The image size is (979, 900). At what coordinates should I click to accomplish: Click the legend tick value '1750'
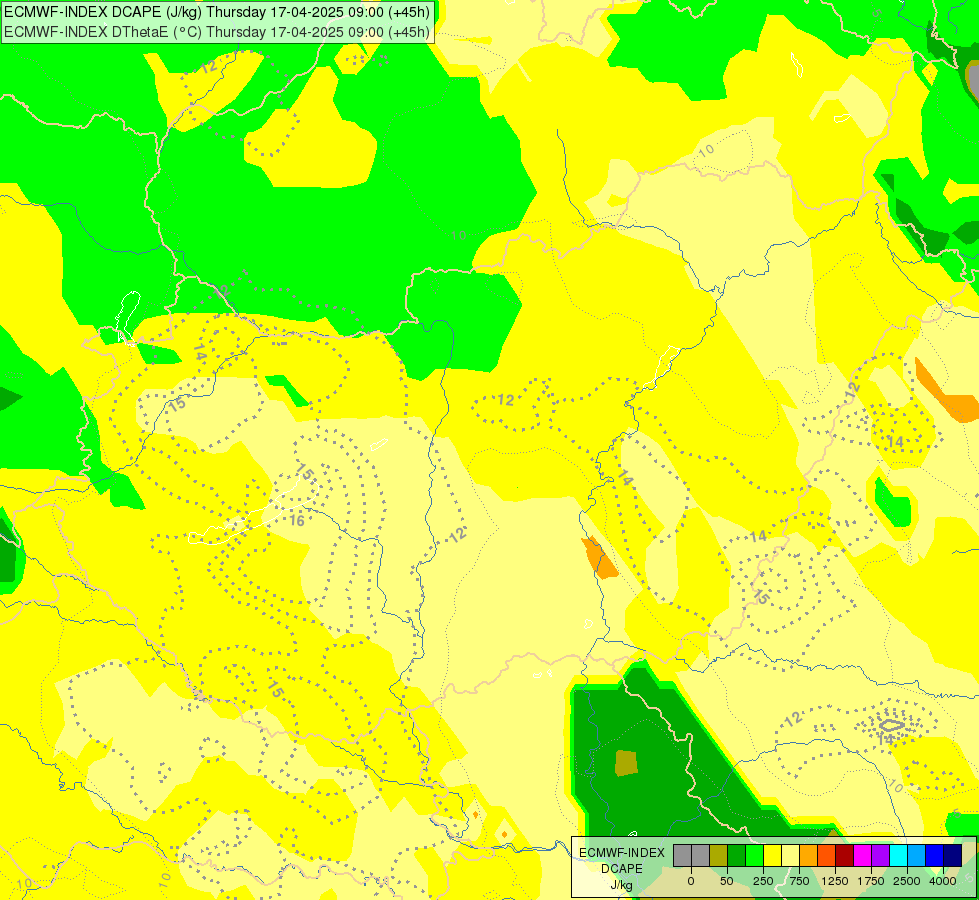pyautogui.click(x=871, y=881)
